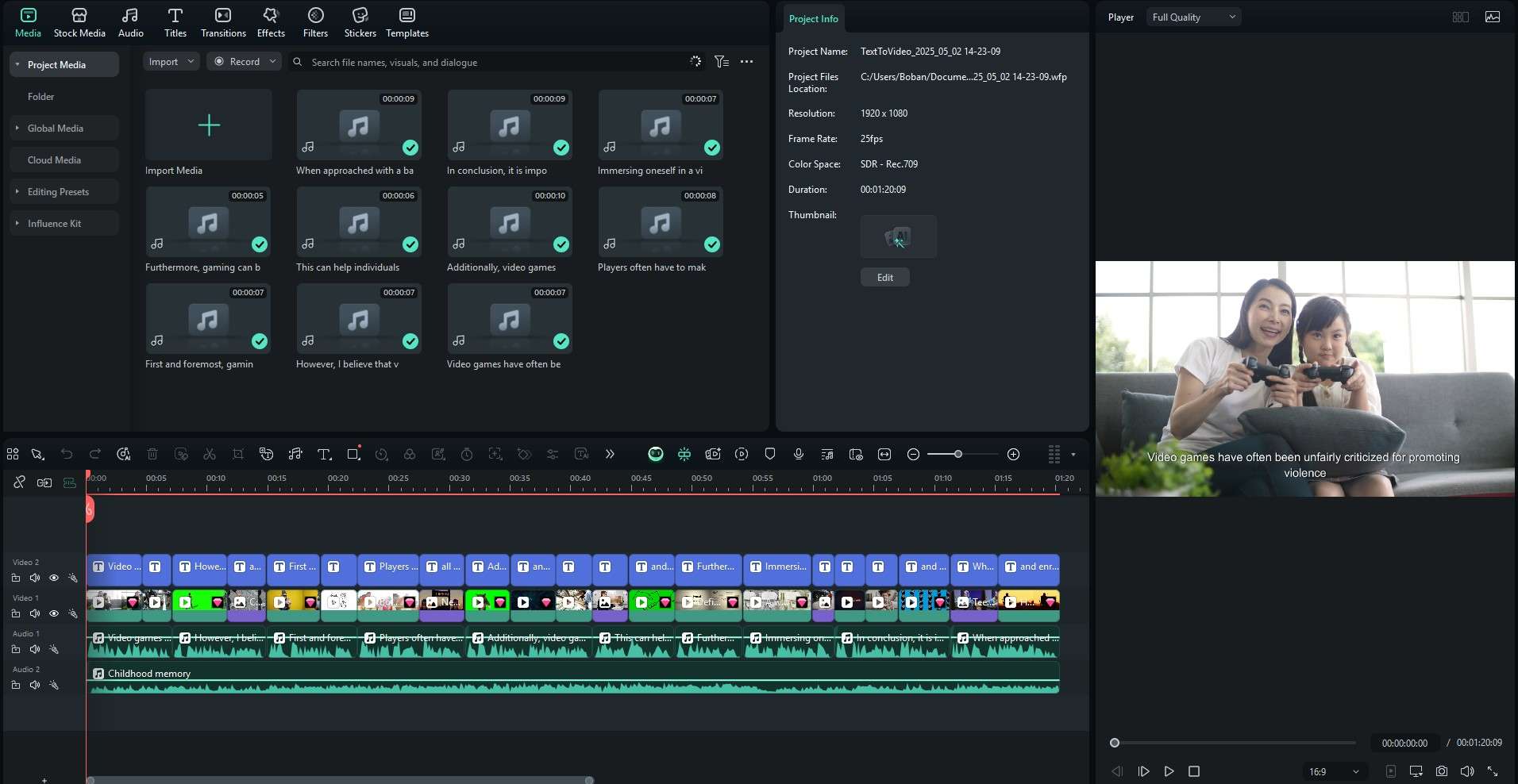Click the zoom in timeline plus icon
Image resolution: width=1518 pixels, height=784 pixels.
(x=1013, y=454)
